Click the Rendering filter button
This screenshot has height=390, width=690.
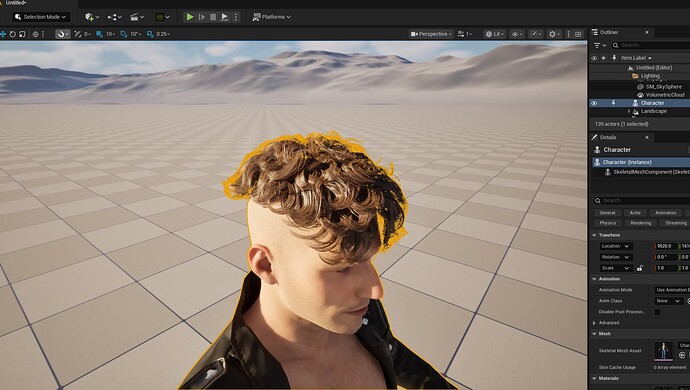641,223
